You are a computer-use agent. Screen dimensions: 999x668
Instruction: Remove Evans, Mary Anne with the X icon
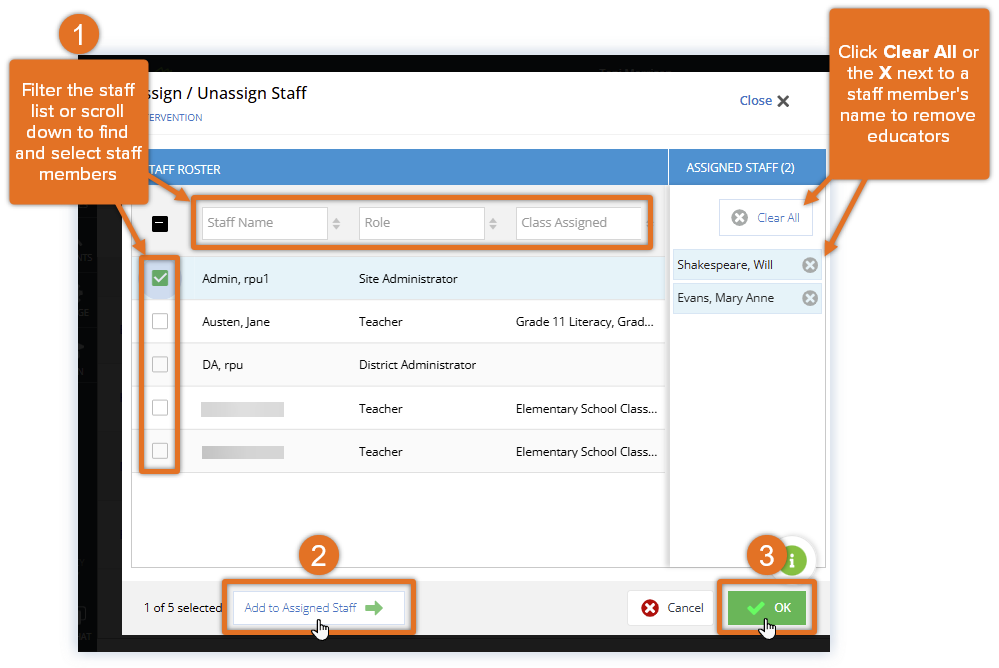coord(809,298)
